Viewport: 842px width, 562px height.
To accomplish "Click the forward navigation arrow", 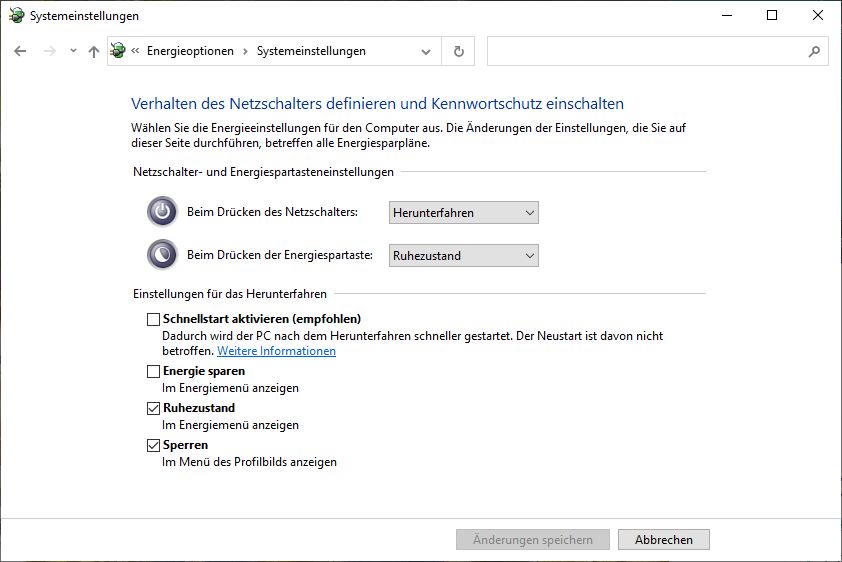I will [x=49, y=51].
